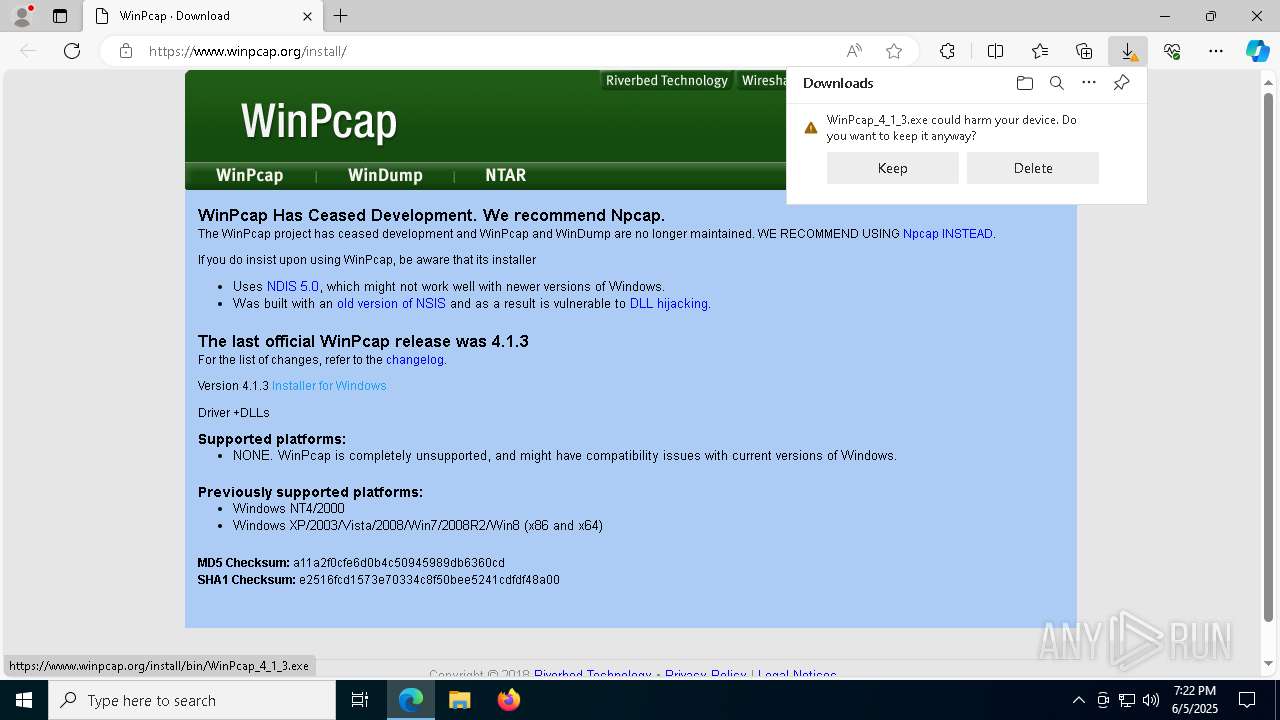The image size is (1280, 720).
Task: Open the network tray icon
Action: coord(1127,700)
